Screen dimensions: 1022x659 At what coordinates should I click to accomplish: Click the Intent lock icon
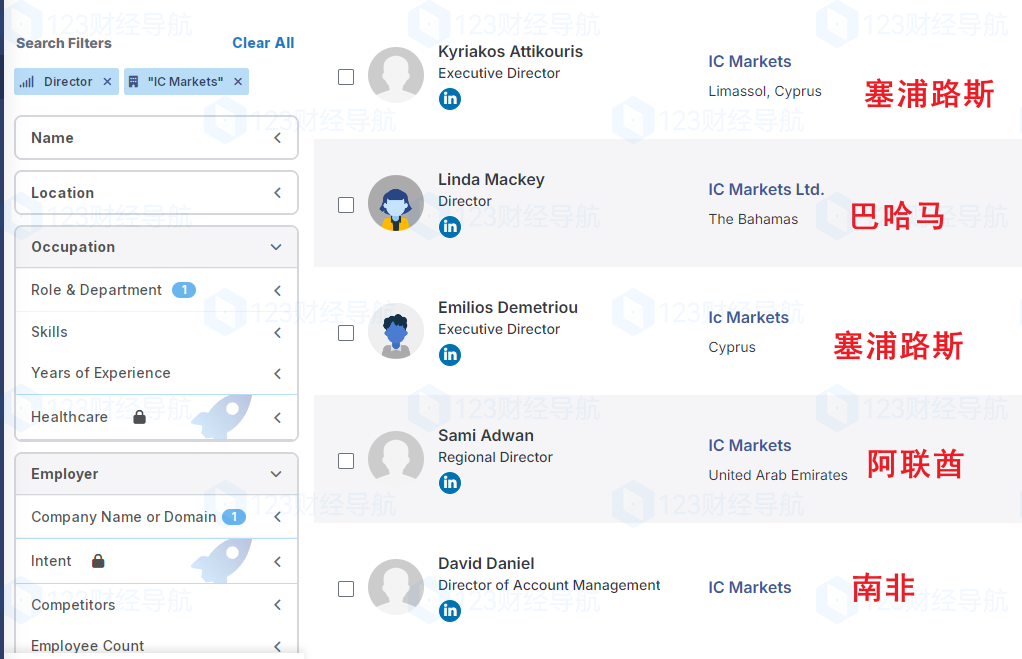pyautogui.click(x=98, y=561)
